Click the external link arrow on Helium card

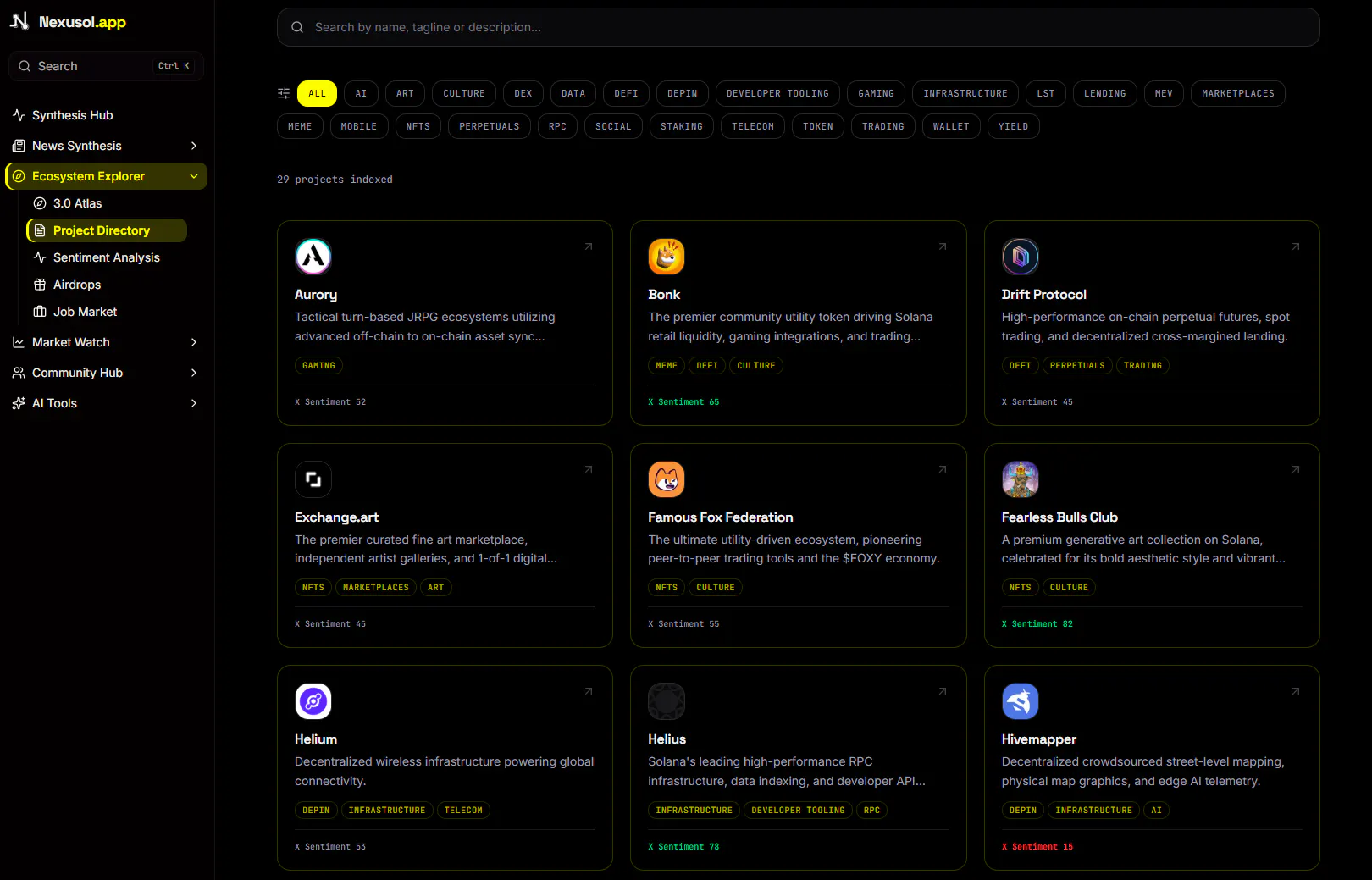[589, 691]
